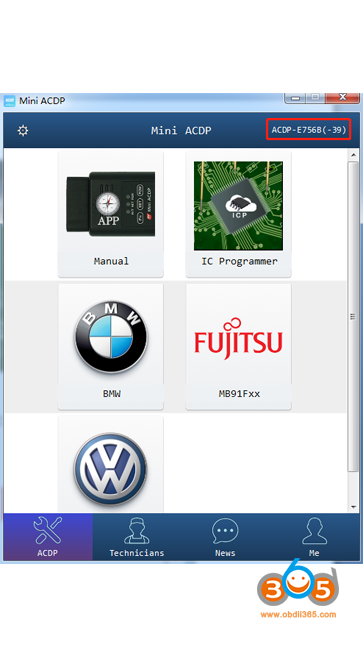Maximize the Mini ACDP window
This screenshot has width=363, height=650.
tap(315, 98)
